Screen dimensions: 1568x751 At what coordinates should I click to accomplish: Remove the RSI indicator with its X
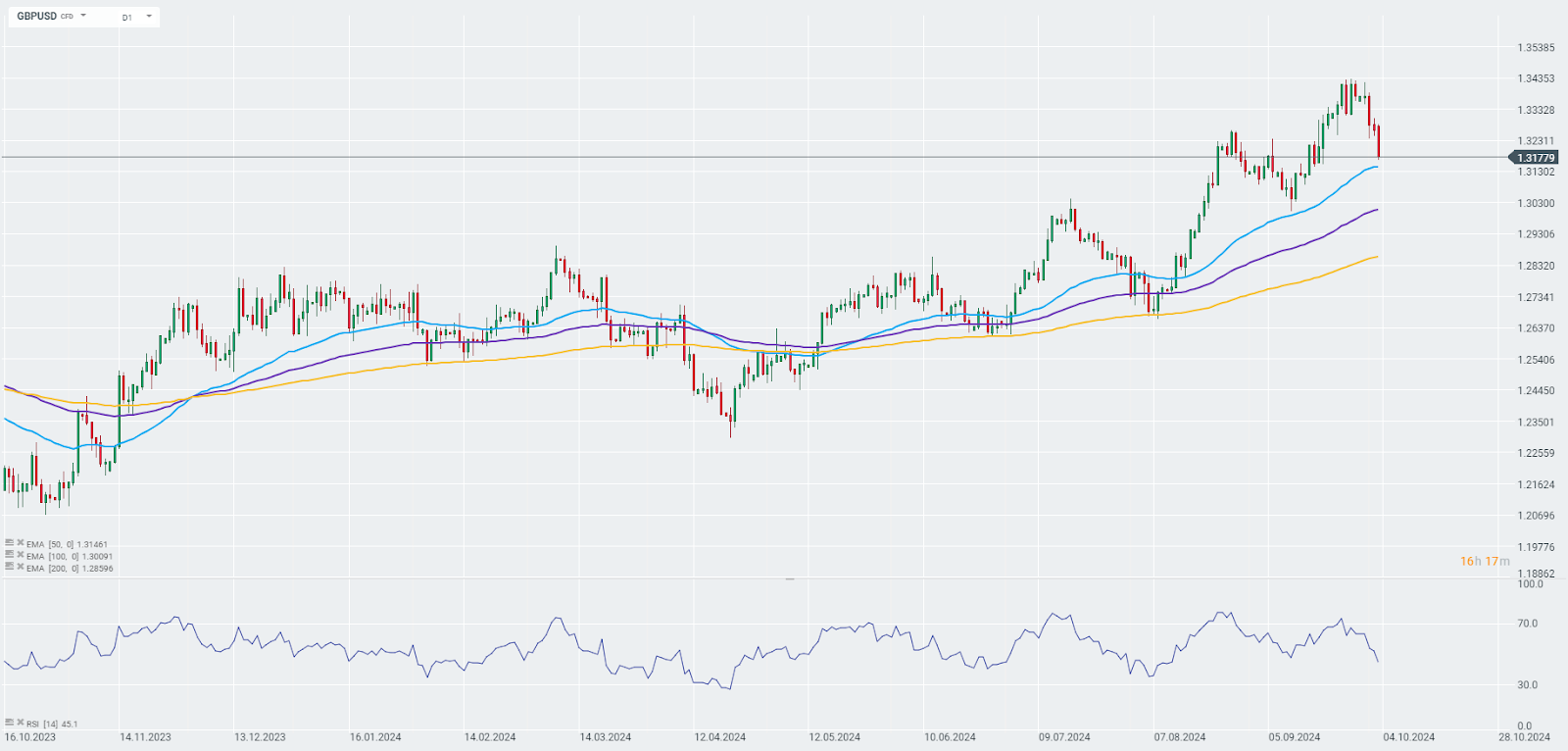click(21, 723)
